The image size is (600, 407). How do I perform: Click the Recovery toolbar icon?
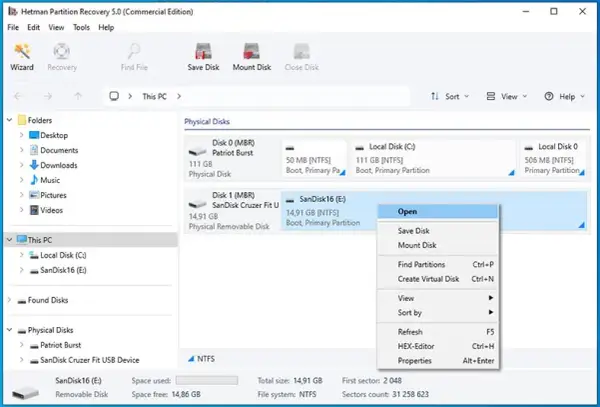pyautogui.click(x=62, y=57)
